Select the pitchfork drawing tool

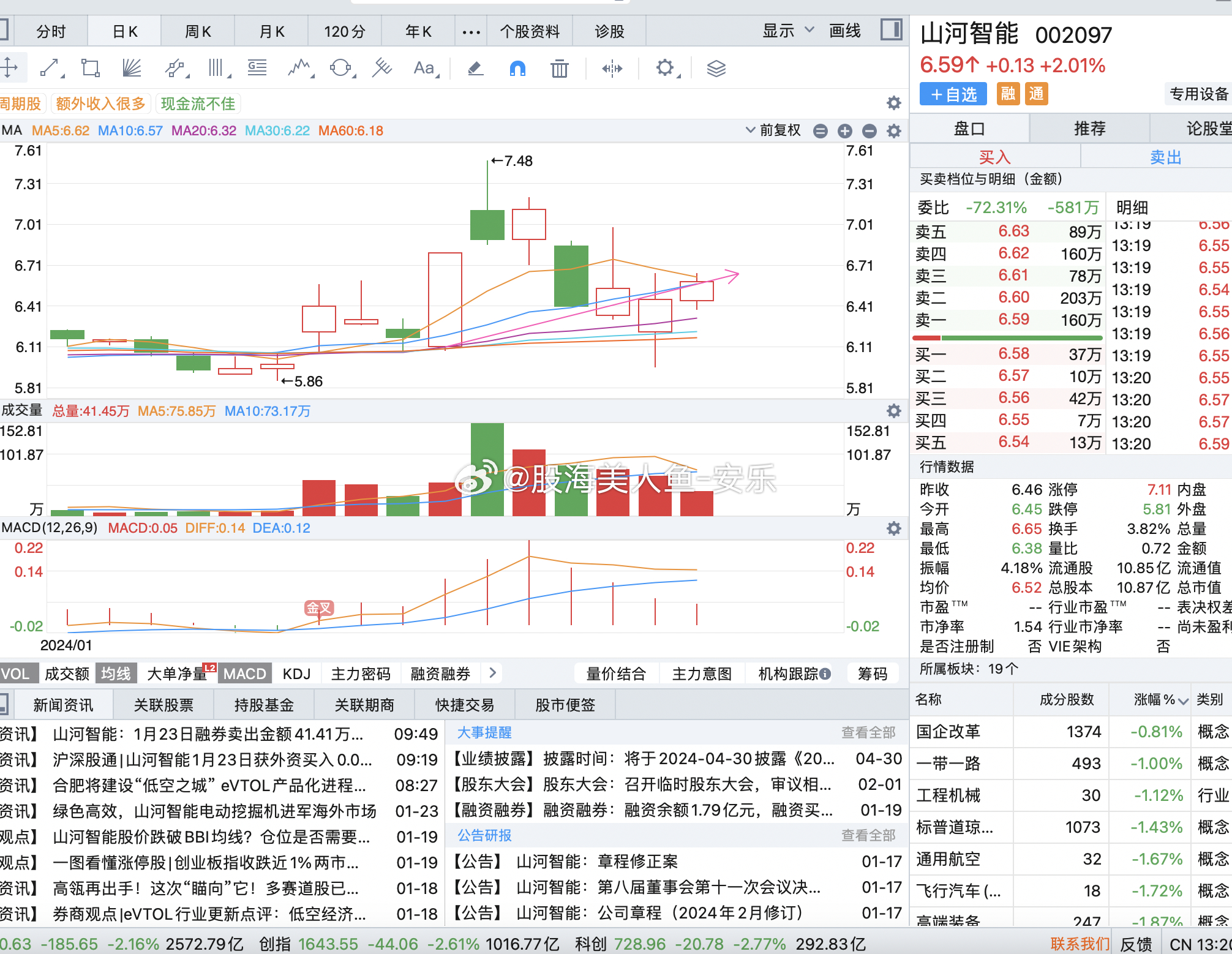pyautogui.click(x=382, y=67)
